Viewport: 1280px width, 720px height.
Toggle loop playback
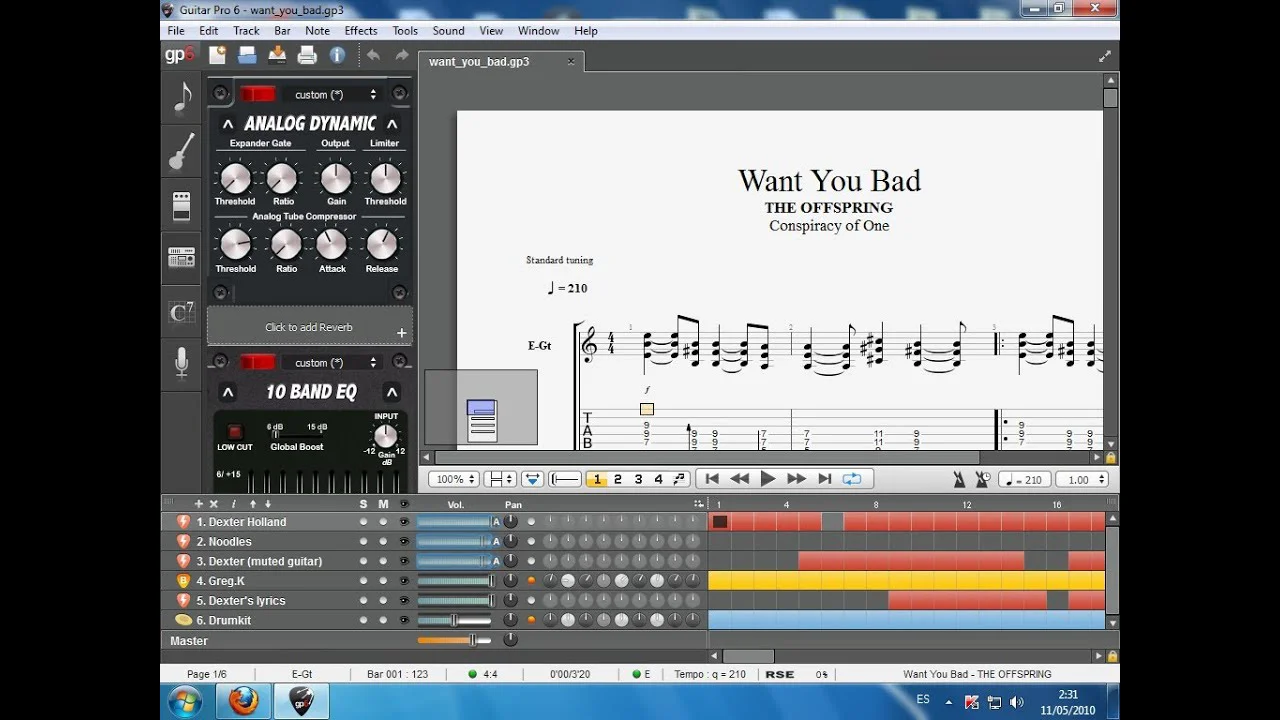tap(852, 479)
